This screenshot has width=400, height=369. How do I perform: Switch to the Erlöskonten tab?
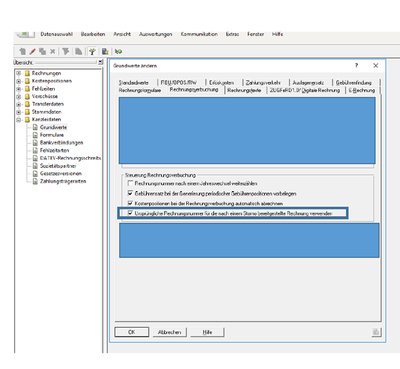click(x=222, y=82)
